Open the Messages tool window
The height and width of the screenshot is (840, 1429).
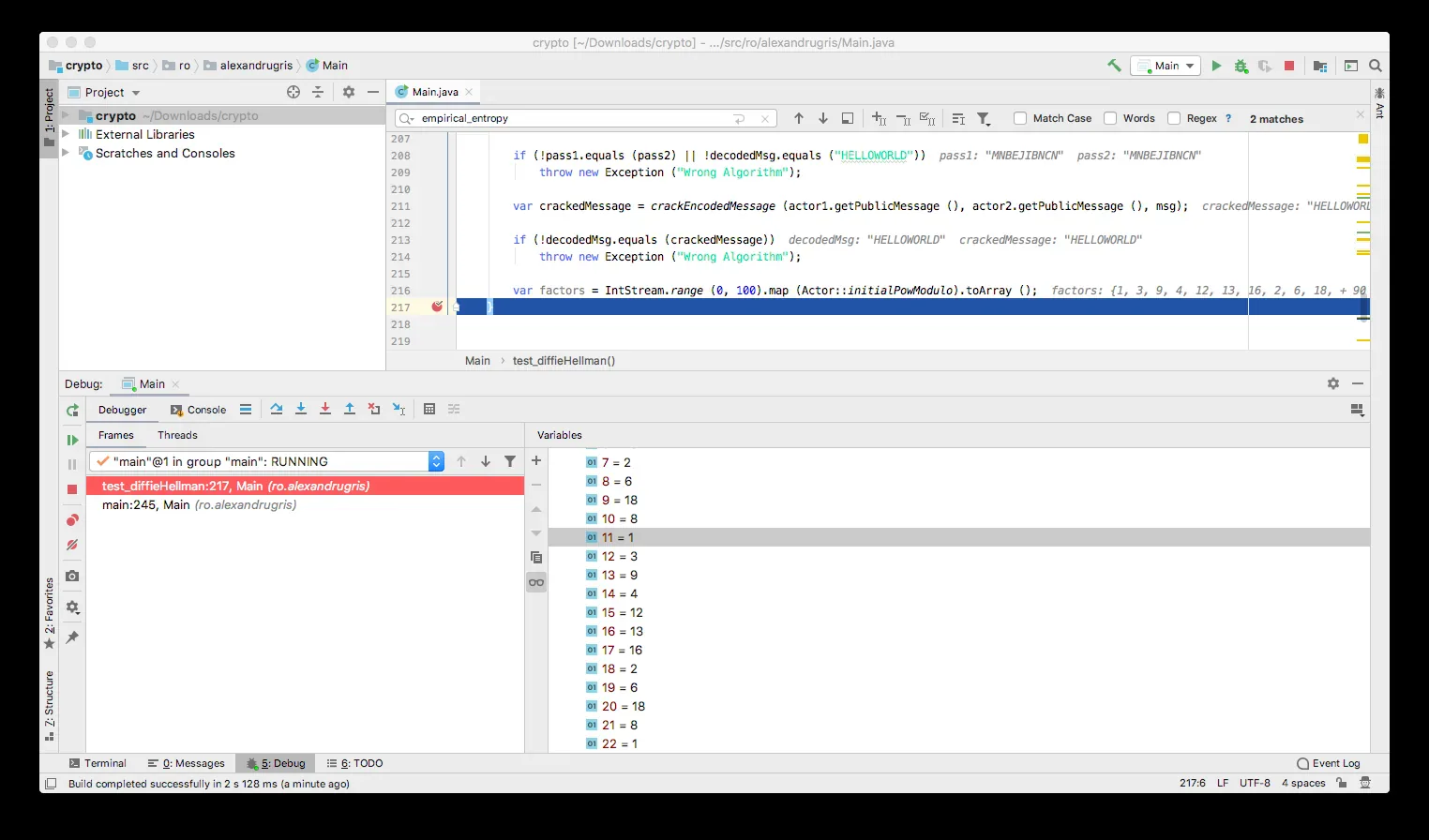[x=187, y=763]
